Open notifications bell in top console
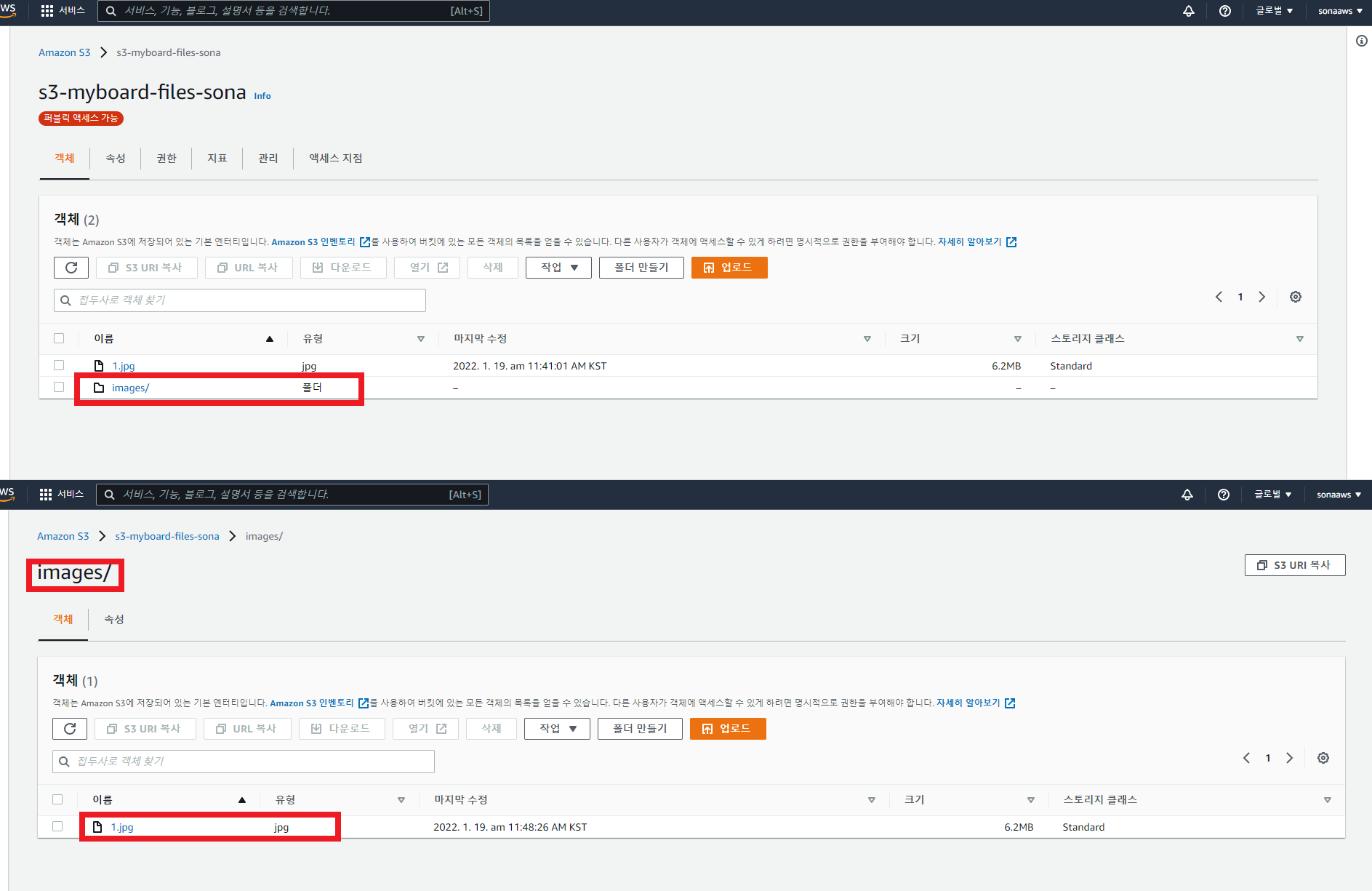The image size is (1372, 891). coord(1189,11)
